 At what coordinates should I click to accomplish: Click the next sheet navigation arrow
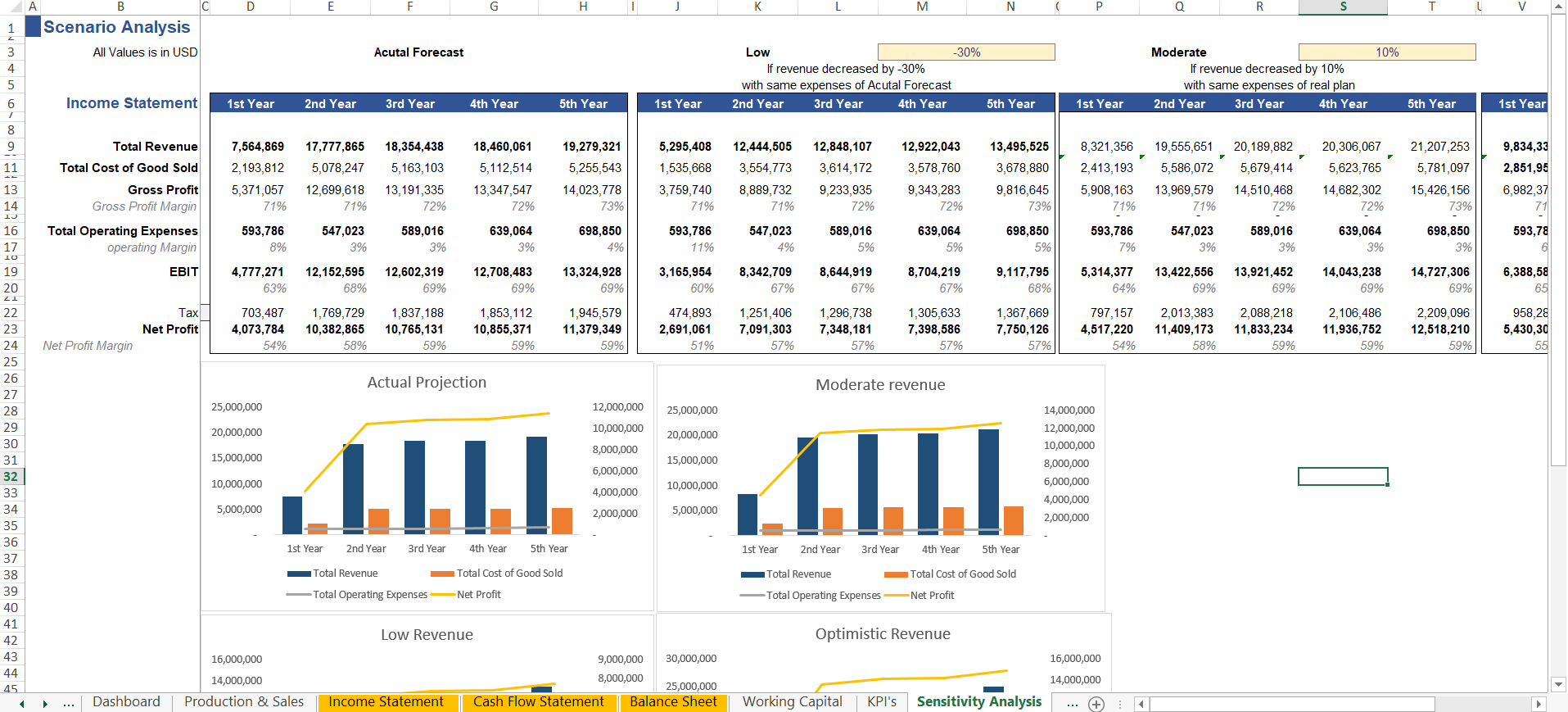tap(45, 704)
